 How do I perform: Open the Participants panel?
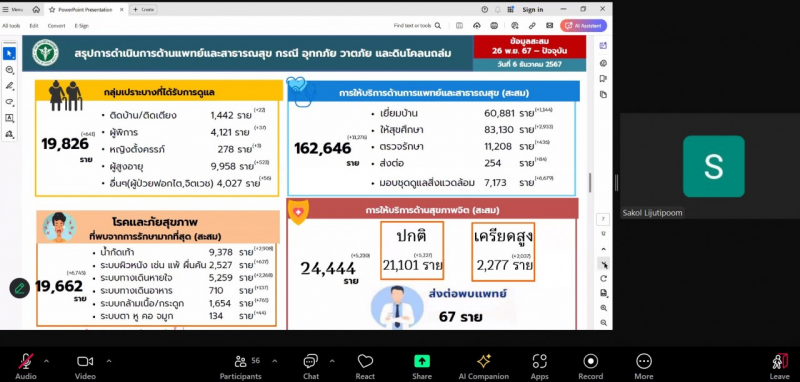pos(240,366)
